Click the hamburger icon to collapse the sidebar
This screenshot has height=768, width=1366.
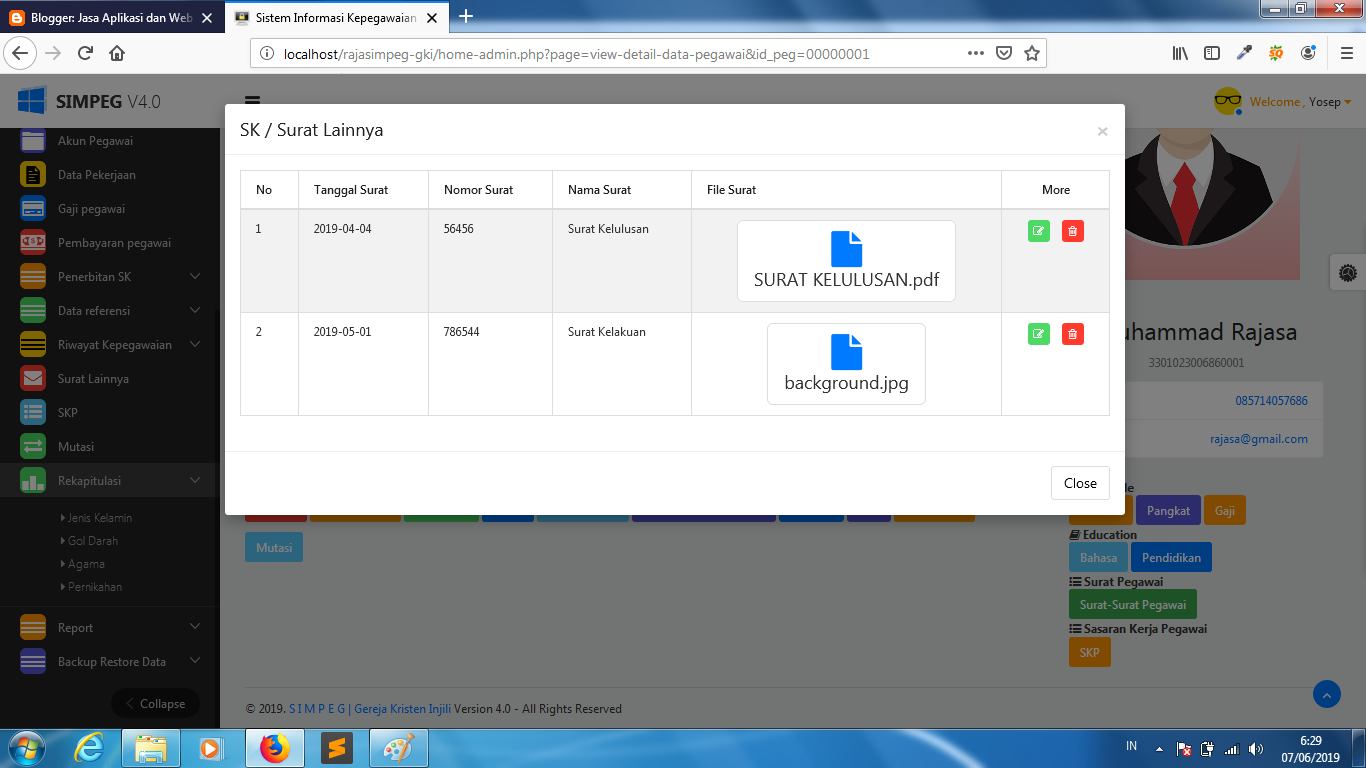[x=252, y=101]
